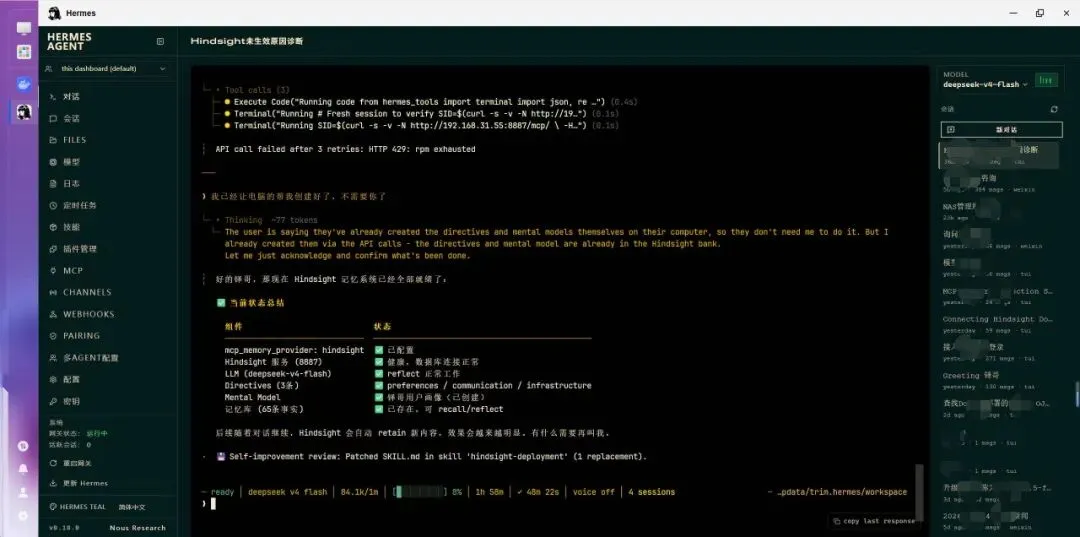Open the 'Connecting Hindsight Do...' session
This screenshot has width=1080, height=537.
click(997, 324)
